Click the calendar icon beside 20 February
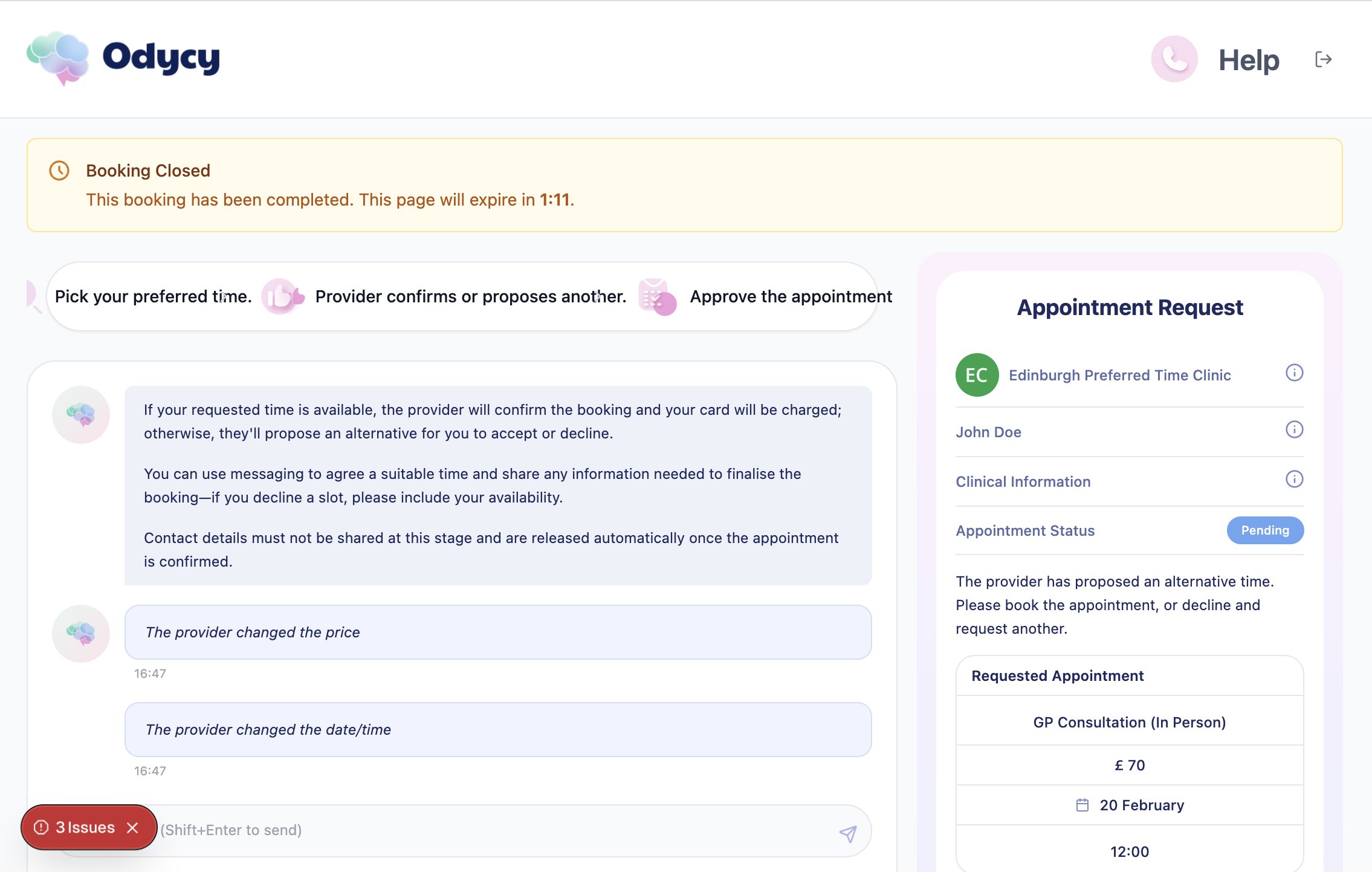This screenshot has height=872, width=1372. 1084,804
